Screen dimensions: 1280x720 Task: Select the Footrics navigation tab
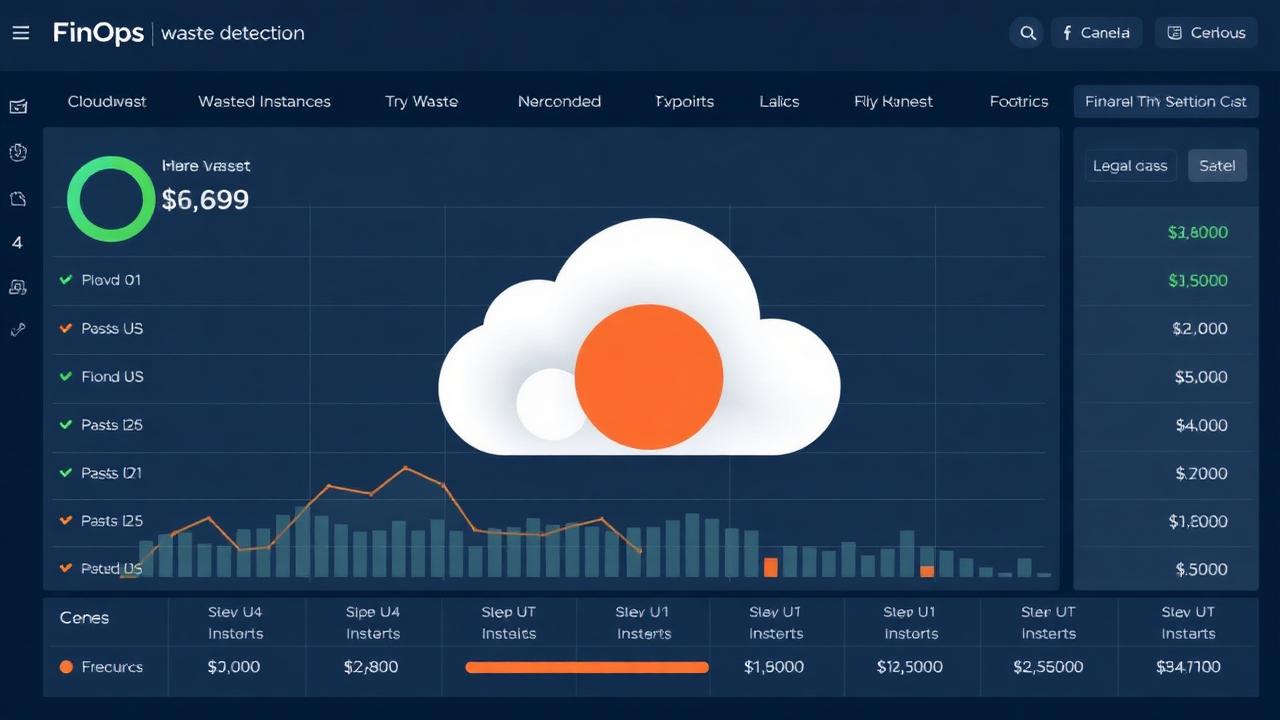1018,101
